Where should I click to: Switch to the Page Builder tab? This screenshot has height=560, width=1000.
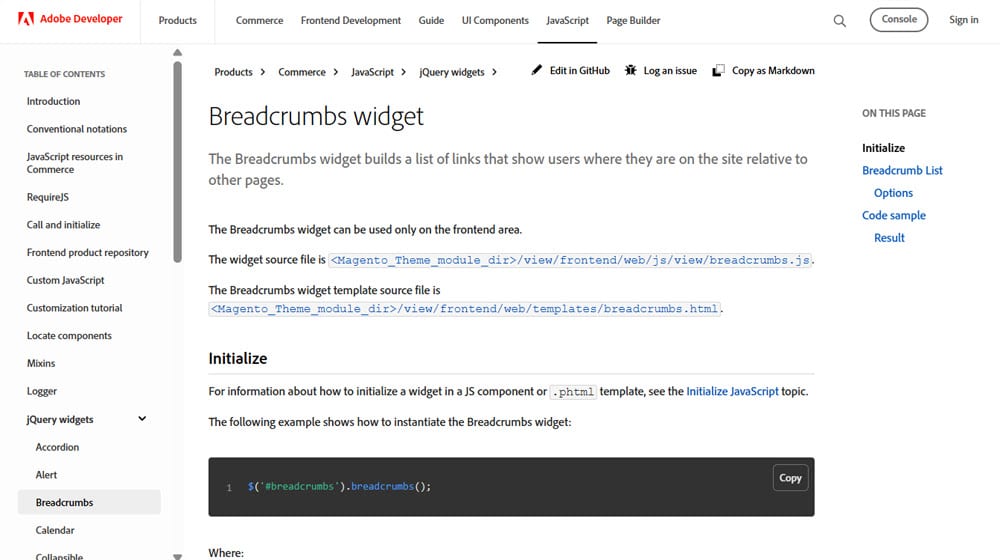pos(633,20)
